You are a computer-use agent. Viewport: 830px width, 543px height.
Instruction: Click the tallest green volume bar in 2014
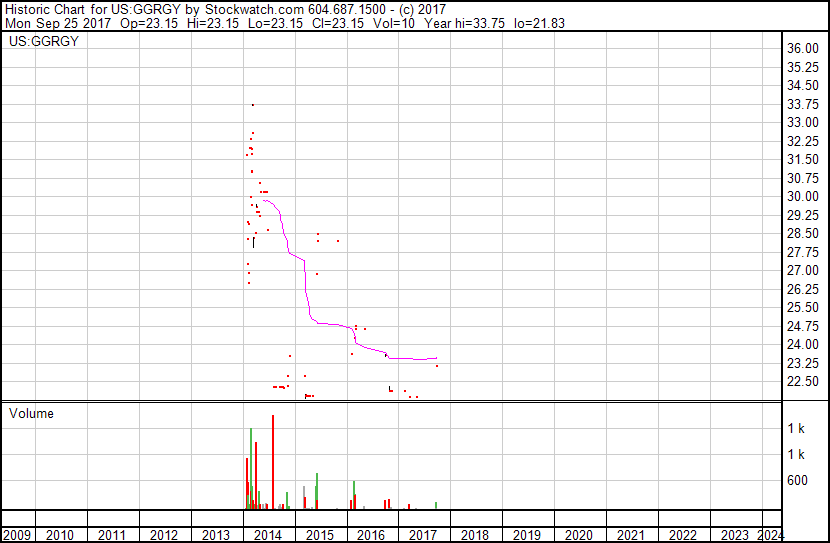251,468
